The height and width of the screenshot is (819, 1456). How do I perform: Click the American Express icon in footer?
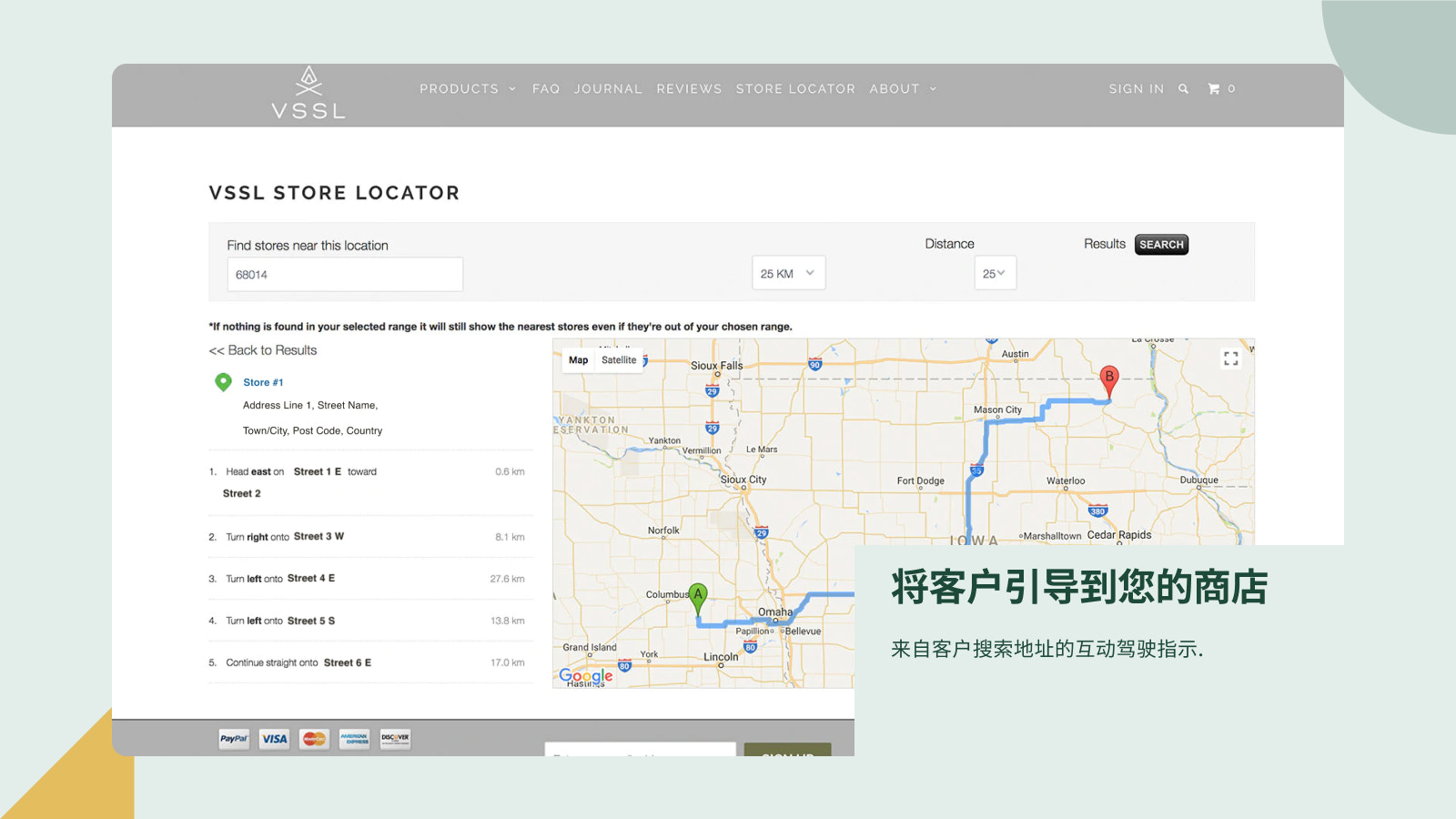355,739
